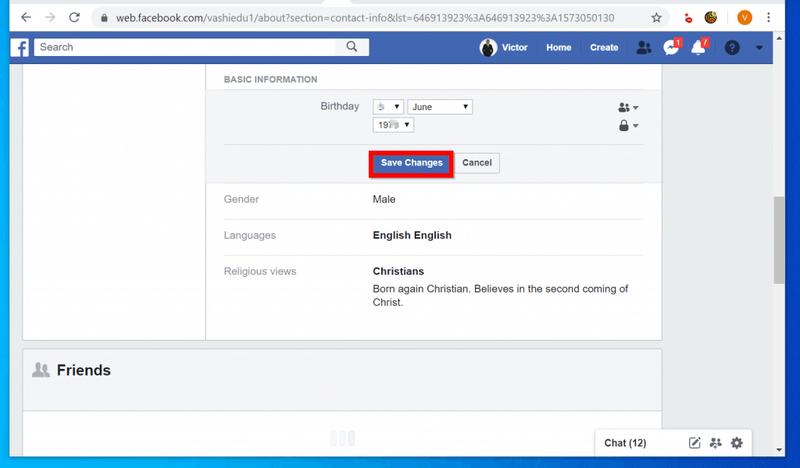Open Victor's profile picture thumbnail

pos(488,47)
